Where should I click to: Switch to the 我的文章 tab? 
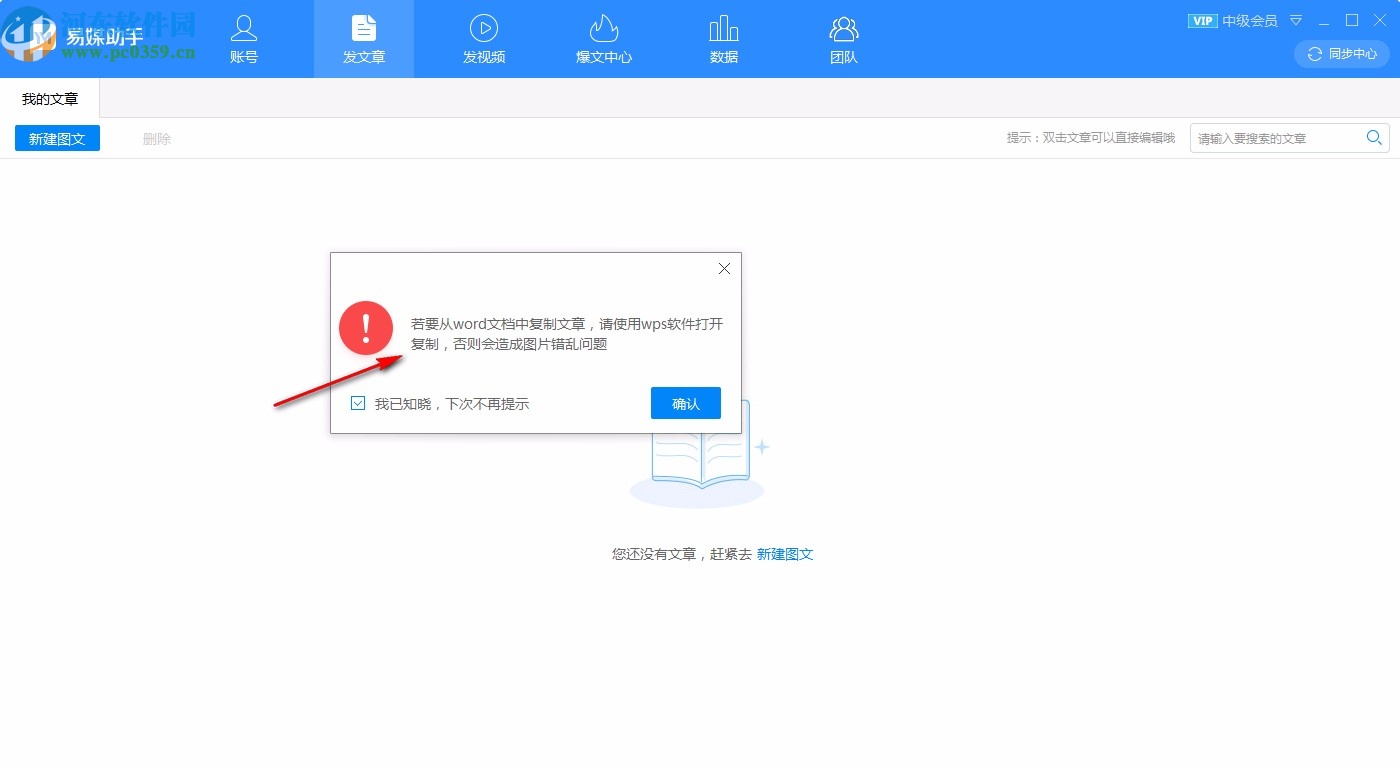[49, 98]
